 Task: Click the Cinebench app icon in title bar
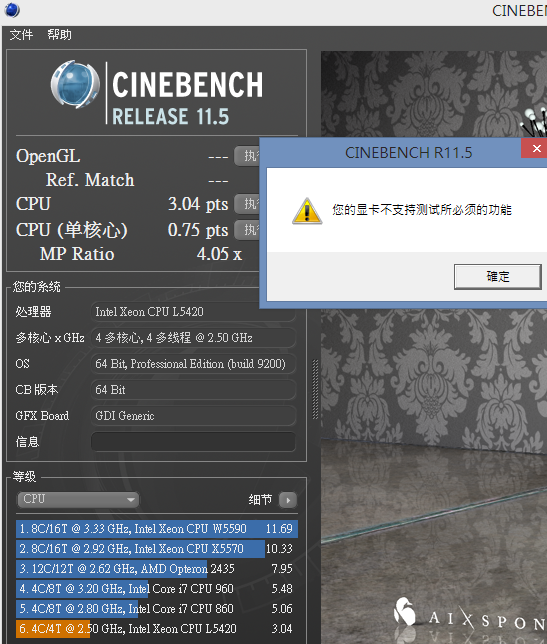(12, 10)
